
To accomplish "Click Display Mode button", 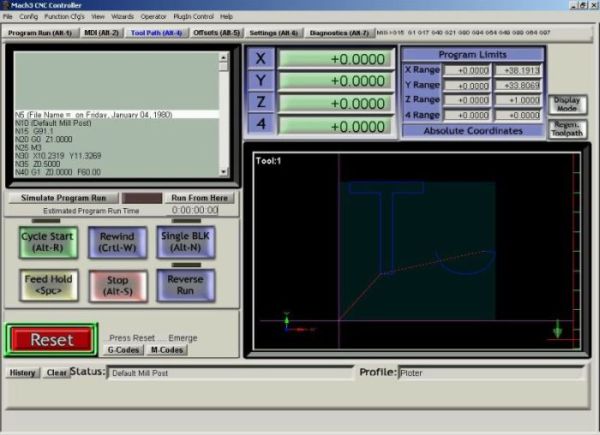I will [567, 104].
